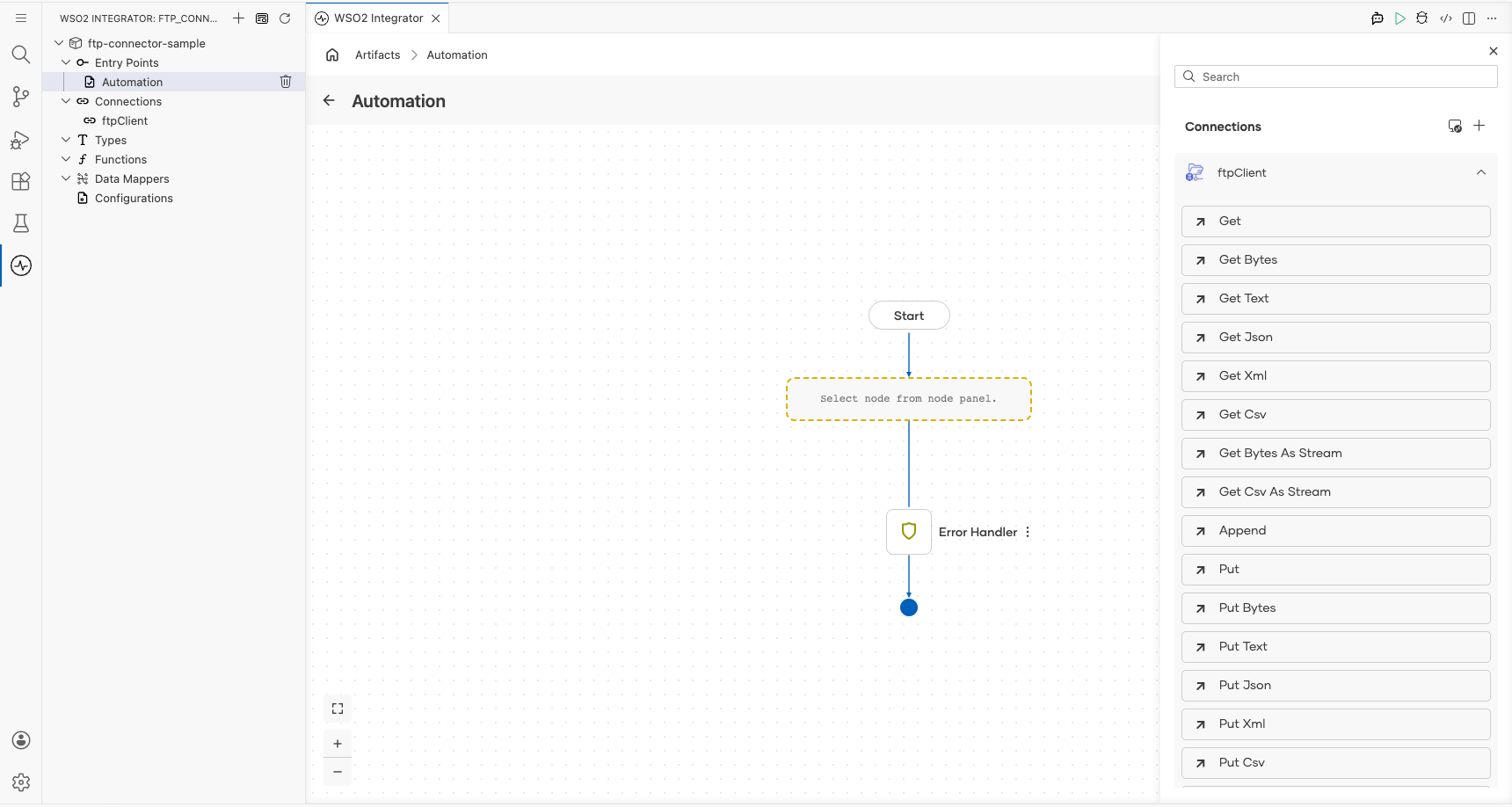Choose the Get Text action

coord(1336,299)
